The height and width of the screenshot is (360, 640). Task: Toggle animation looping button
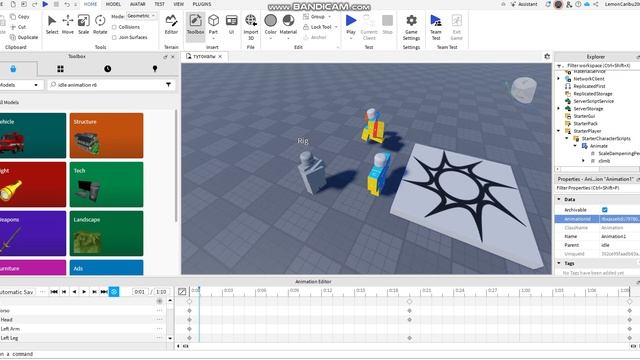(114, 292)
